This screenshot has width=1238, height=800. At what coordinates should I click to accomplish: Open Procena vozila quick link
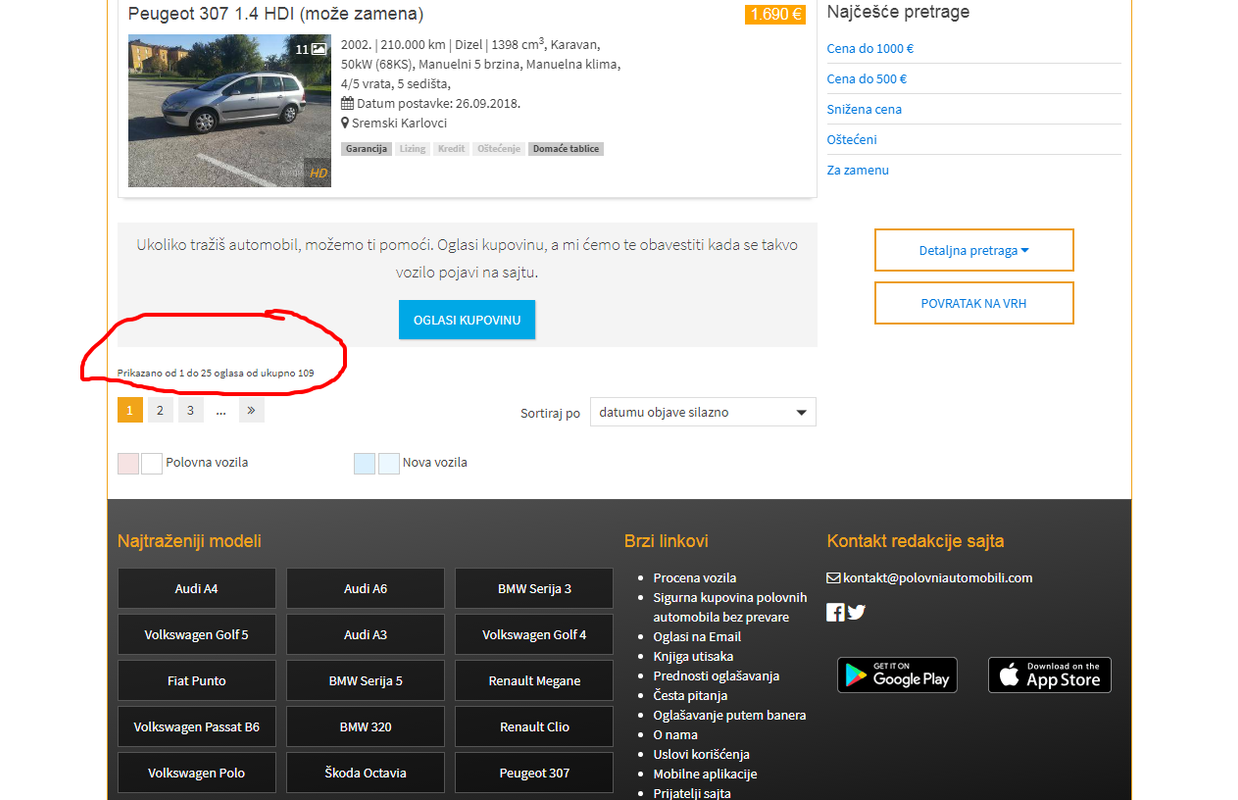[x=695, y=578]
